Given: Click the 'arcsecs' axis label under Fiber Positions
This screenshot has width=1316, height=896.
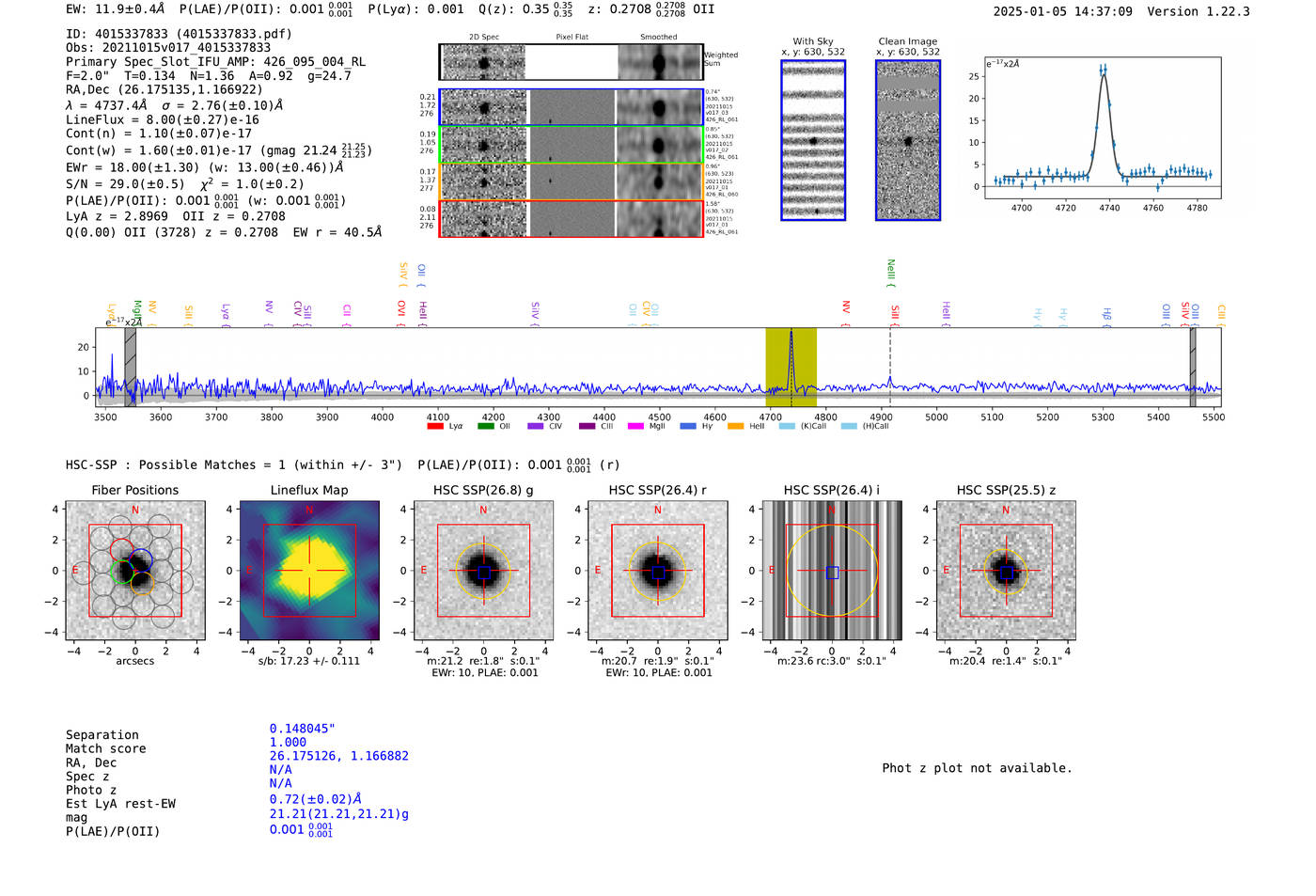Looking at the screenshot, I should coord(135,661).
